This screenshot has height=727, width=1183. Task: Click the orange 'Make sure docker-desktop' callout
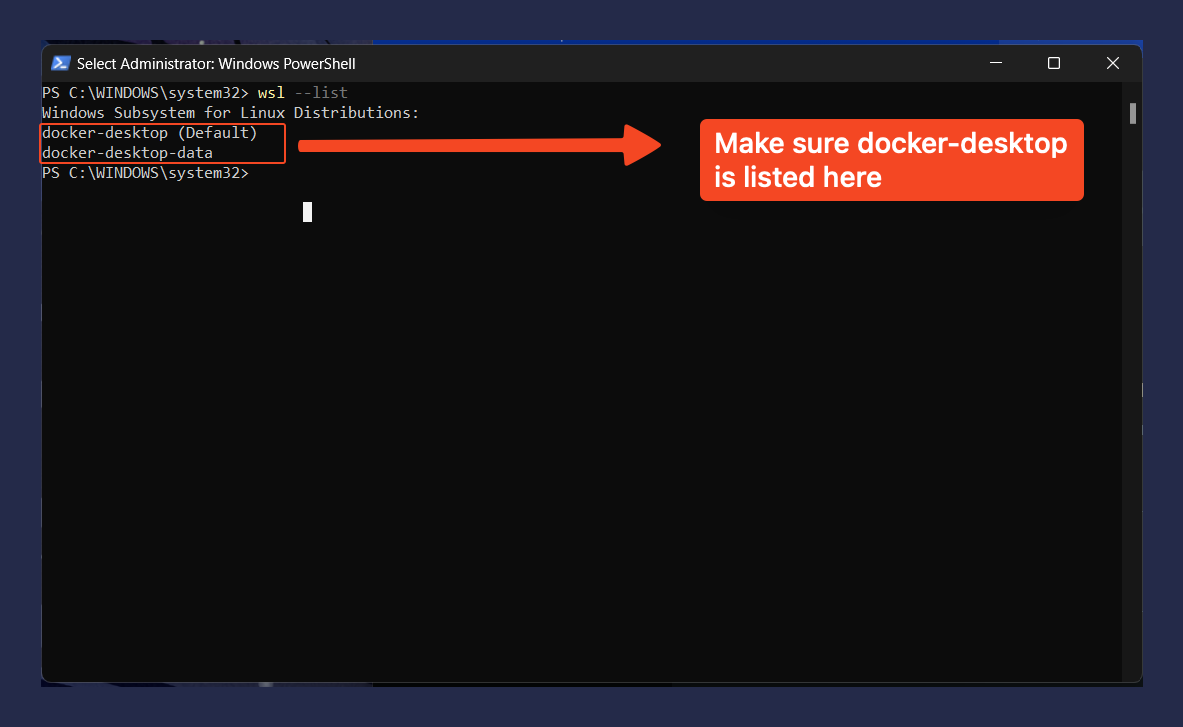click(x=890, y=144)
